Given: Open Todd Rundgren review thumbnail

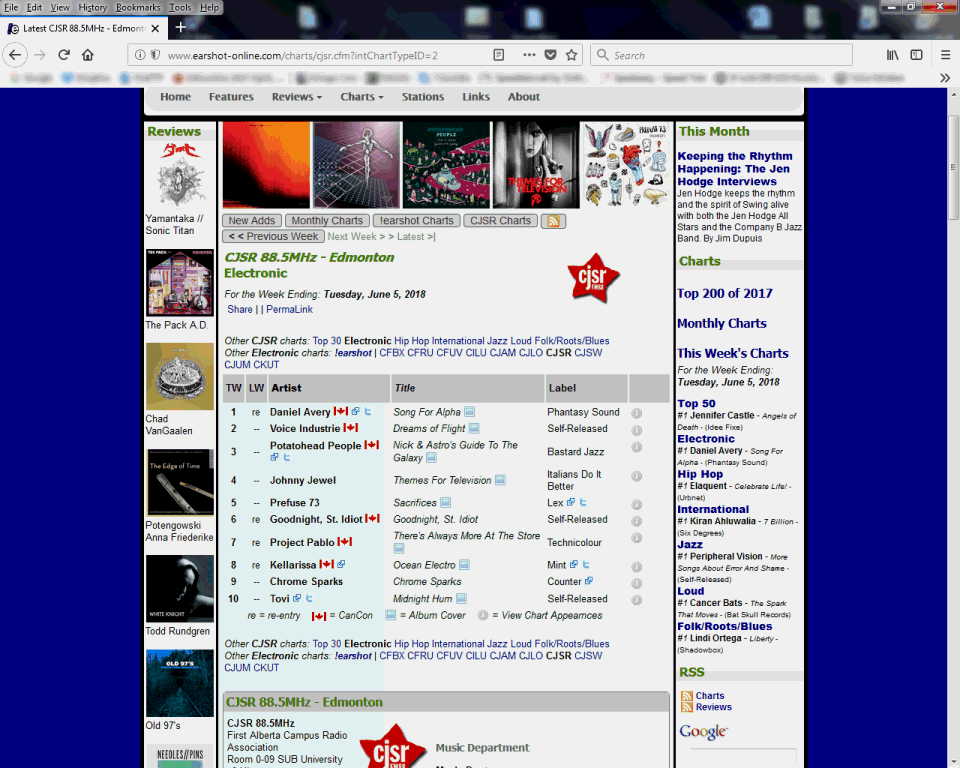Looking at the screenshot, I should 179,589.
